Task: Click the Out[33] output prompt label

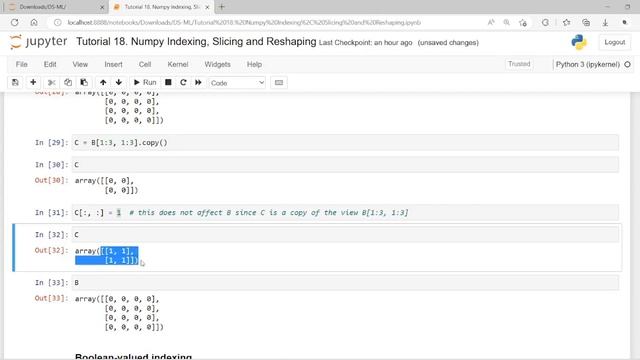Action: pos(51,298)
